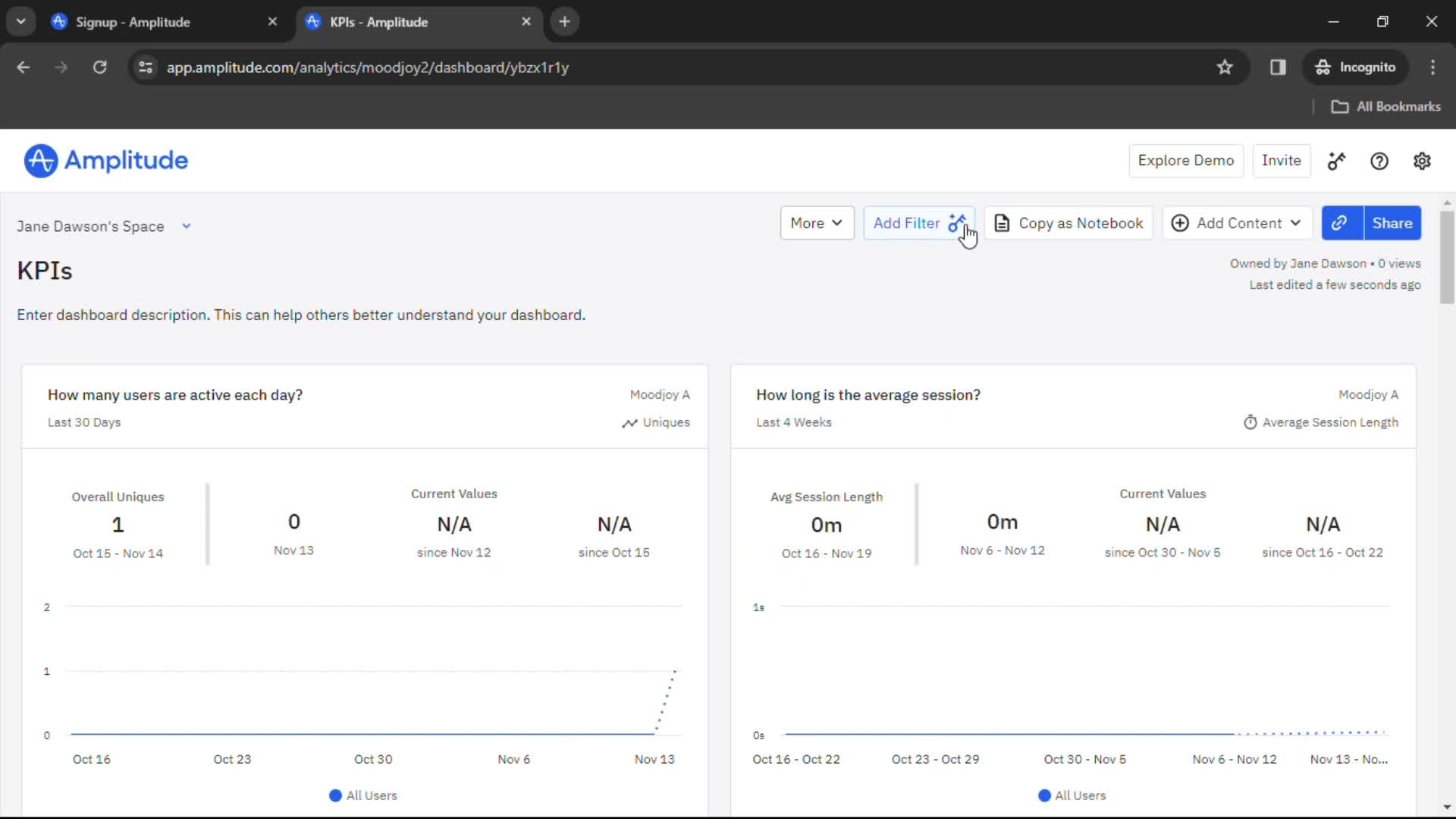The width and height of the screenshot is (1456, 819).
Task: Click the 'since Oct 15' value
Action: [613, 525]
